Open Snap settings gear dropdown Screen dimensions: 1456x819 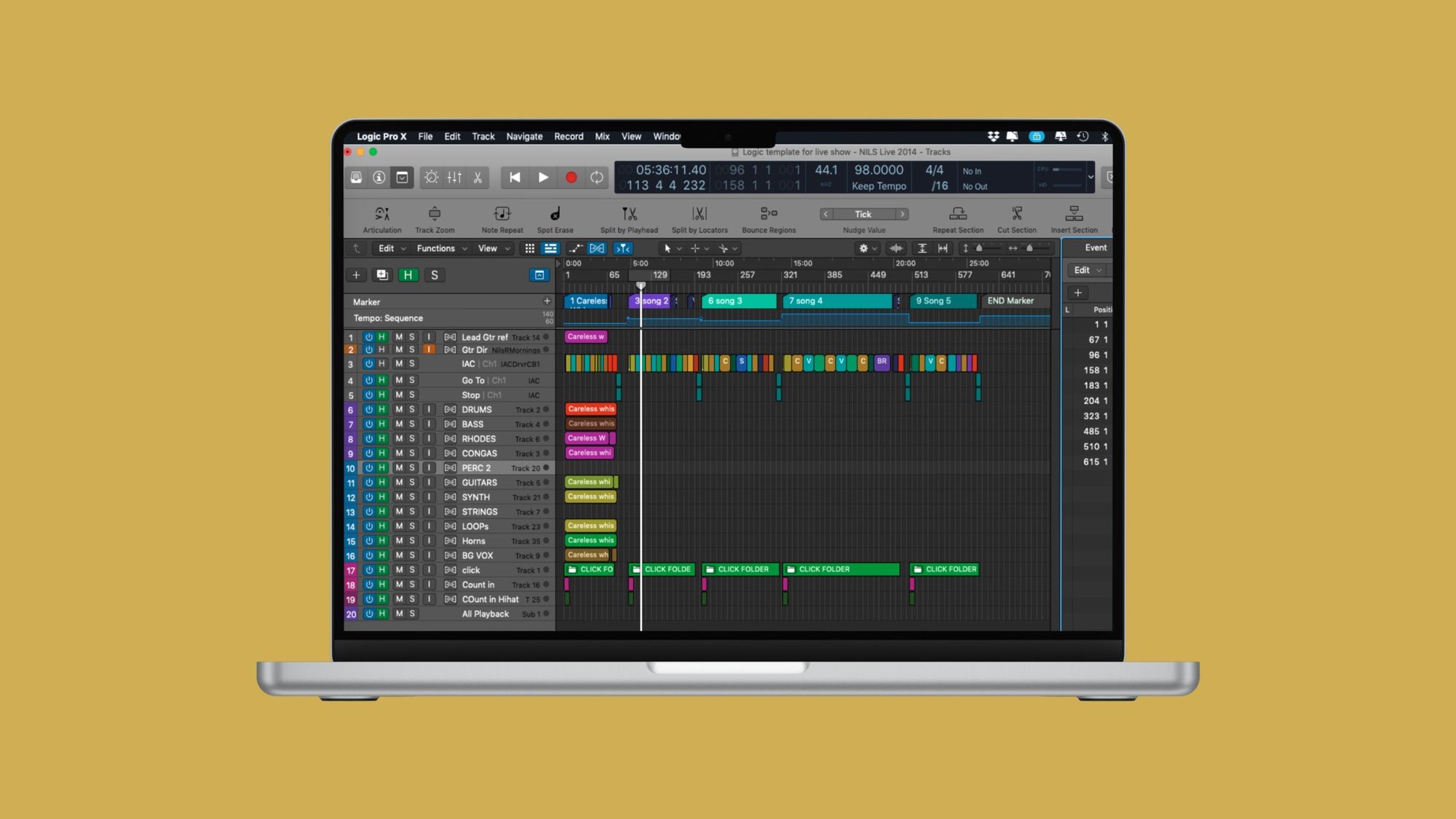tap(868, 249)
